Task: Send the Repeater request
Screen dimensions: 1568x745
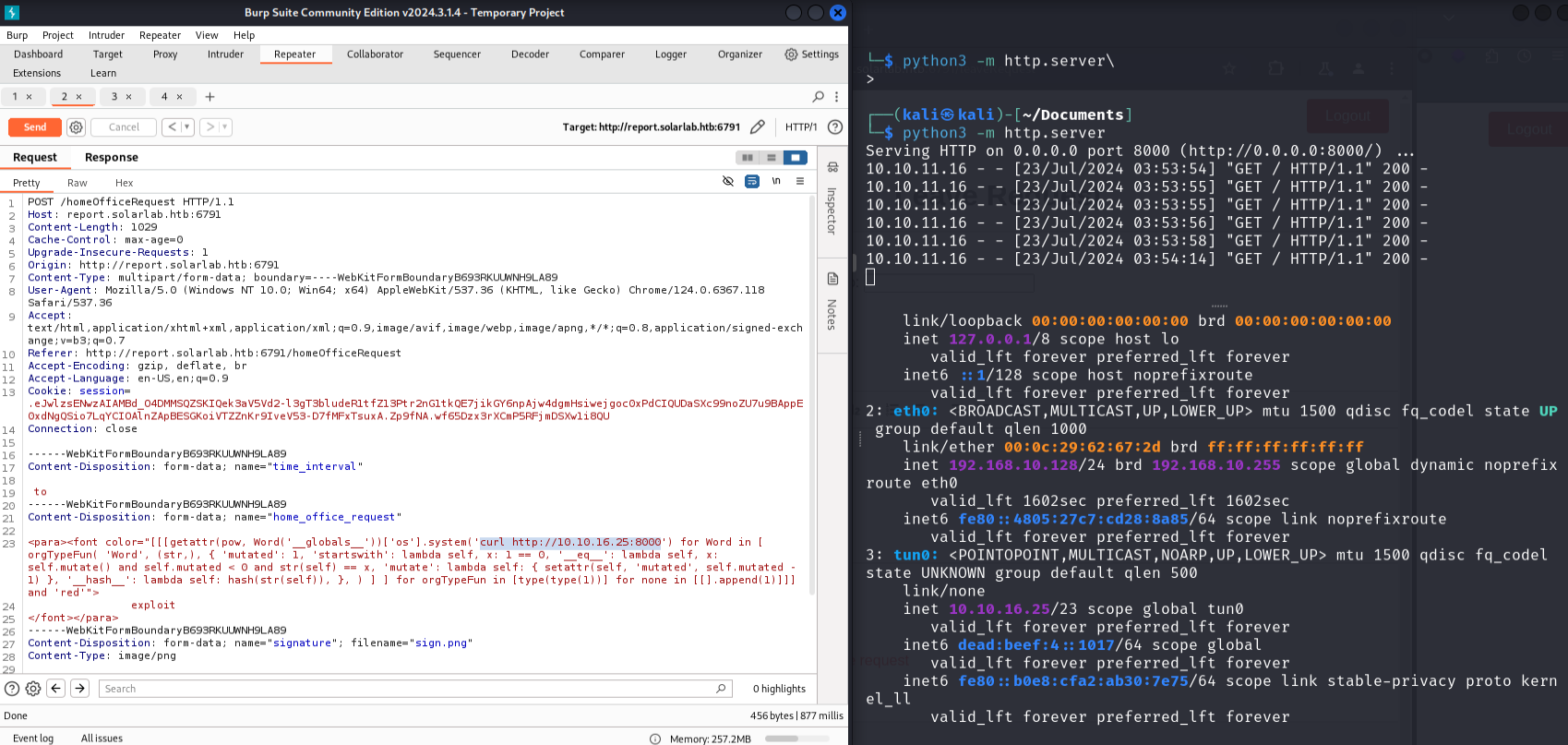Action: (x=35, y=127)
